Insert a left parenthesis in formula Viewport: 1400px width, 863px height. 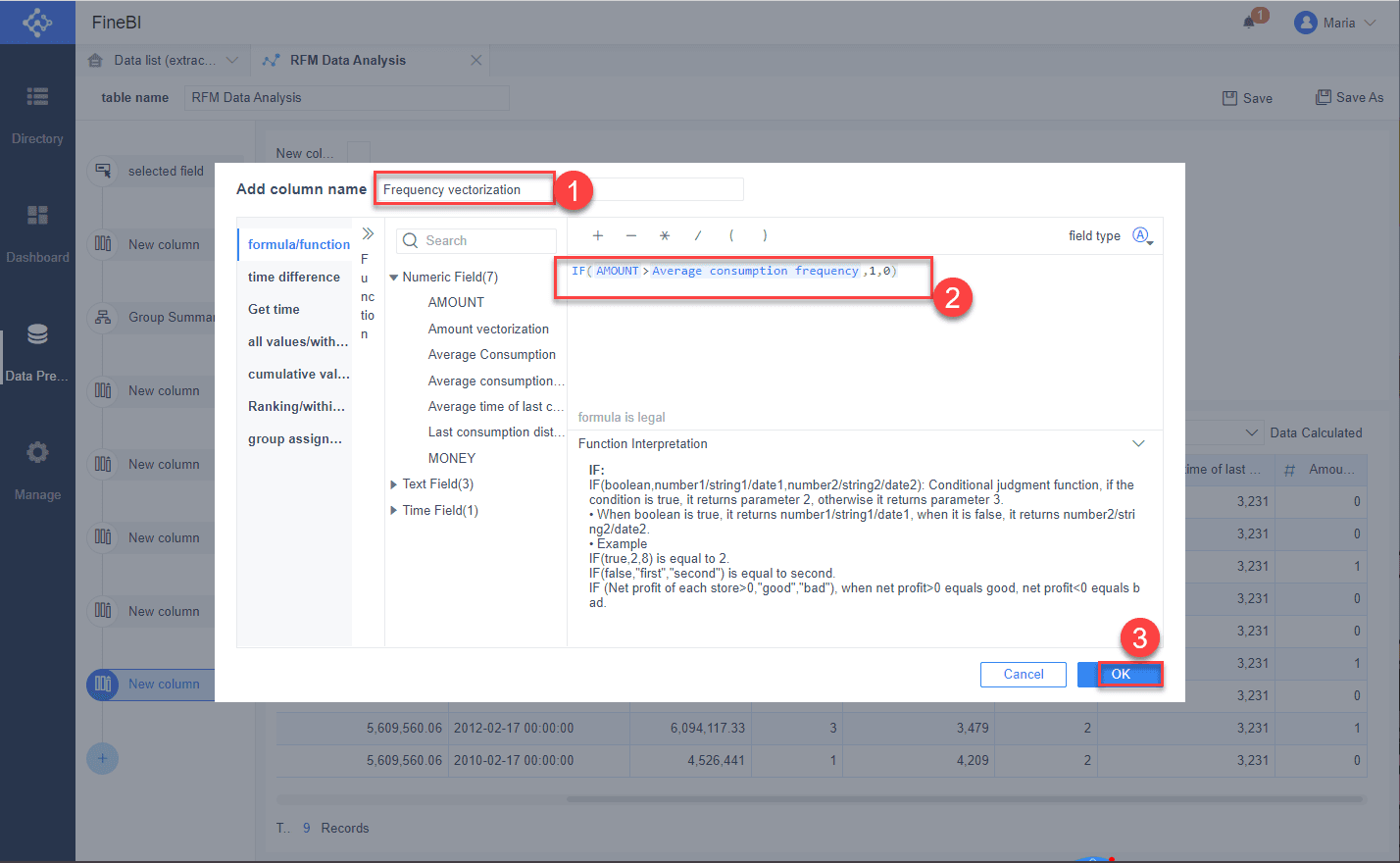pos(731,235)
